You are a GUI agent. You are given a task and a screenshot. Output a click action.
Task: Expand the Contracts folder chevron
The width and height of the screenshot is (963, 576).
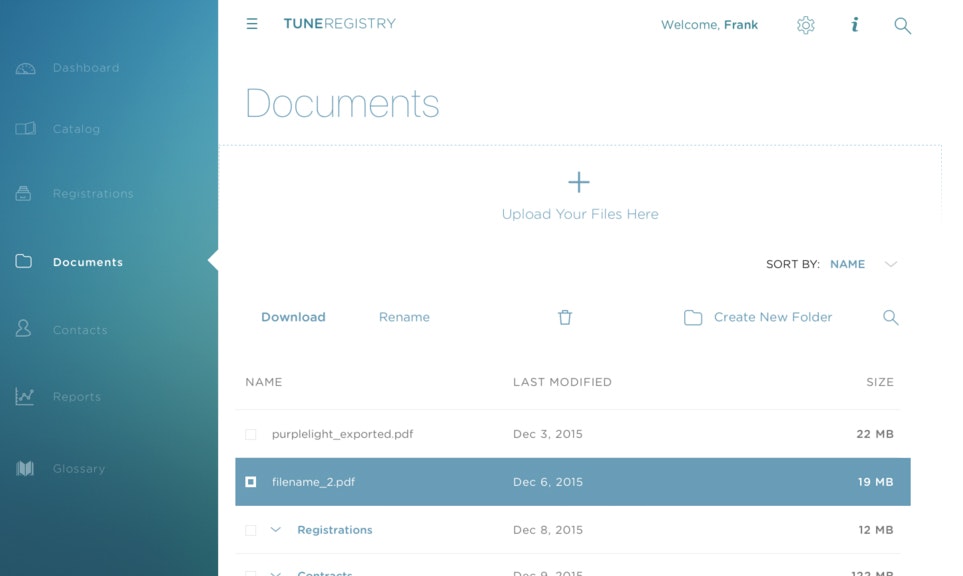(274, 572)
